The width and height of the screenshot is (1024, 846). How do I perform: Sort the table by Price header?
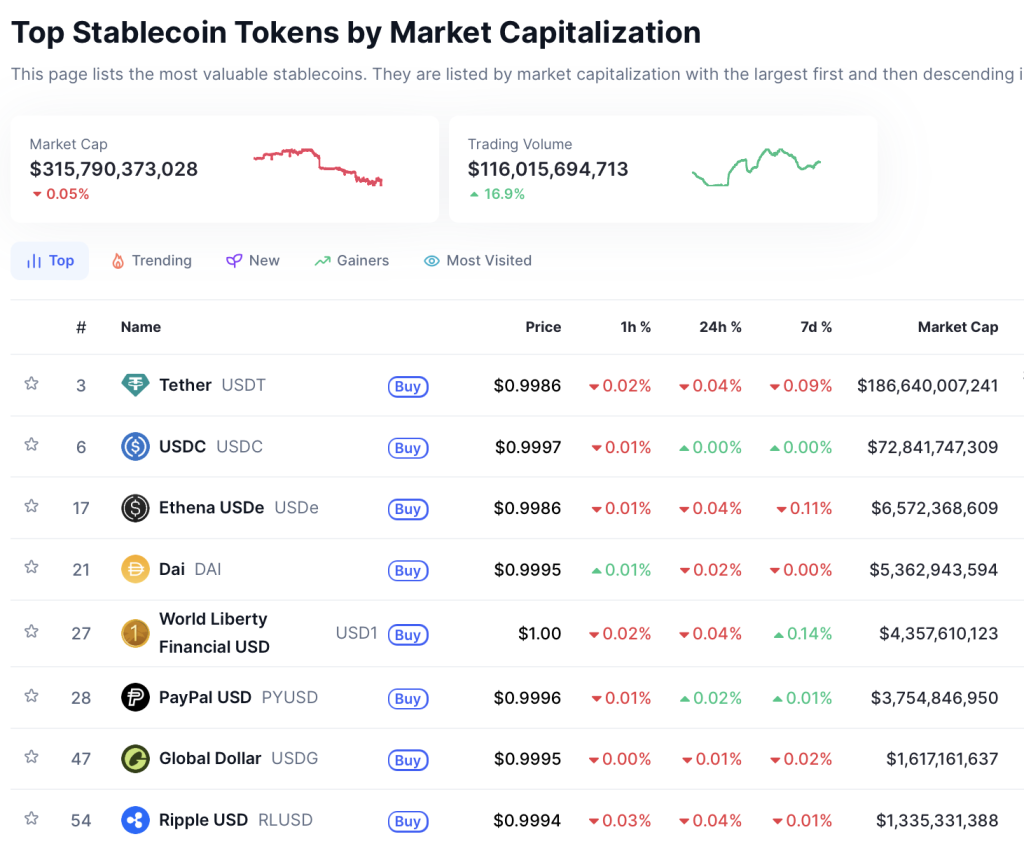click(543, 327)
